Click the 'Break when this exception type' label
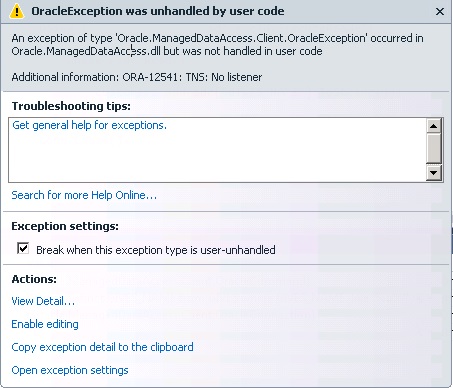 coord(156,250)
